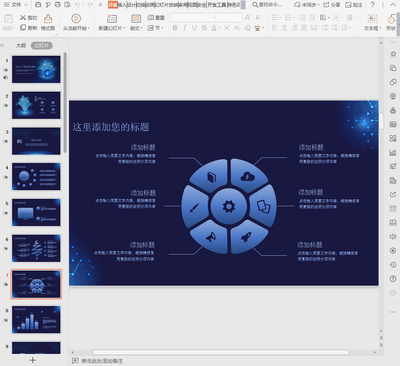Open the 开发工具 (Developer Tools) tab
Screen dimensions: 400x366
[x=217, y=5]
